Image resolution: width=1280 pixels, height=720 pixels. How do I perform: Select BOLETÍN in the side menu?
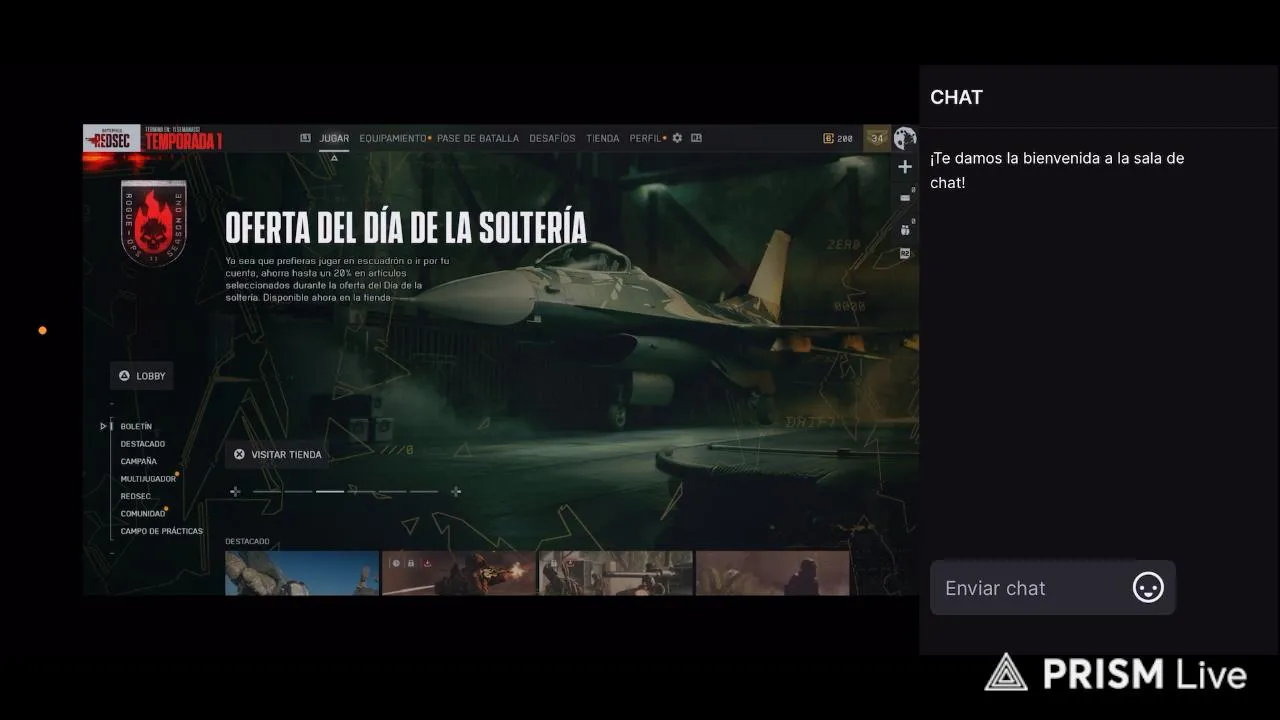(136, 426)
